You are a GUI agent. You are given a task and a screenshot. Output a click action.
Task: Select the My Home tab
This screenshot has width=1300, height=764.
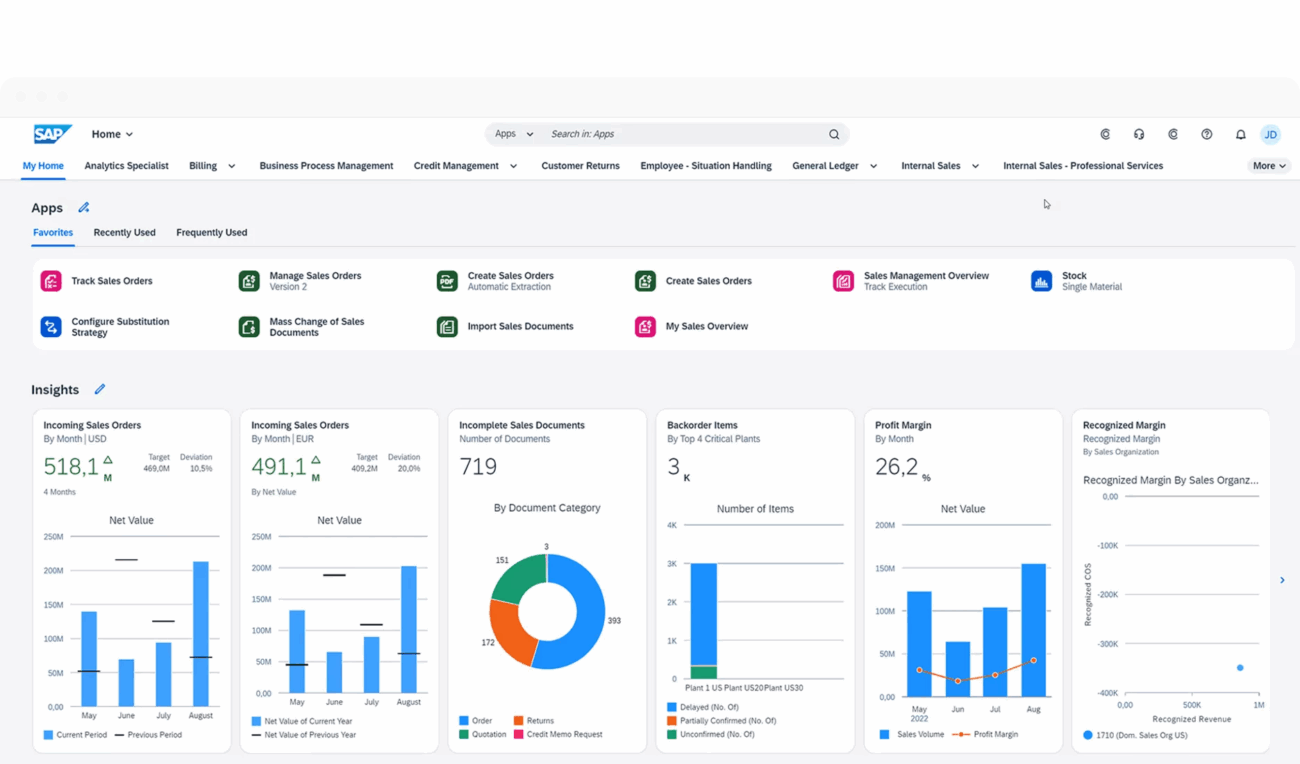43,166
